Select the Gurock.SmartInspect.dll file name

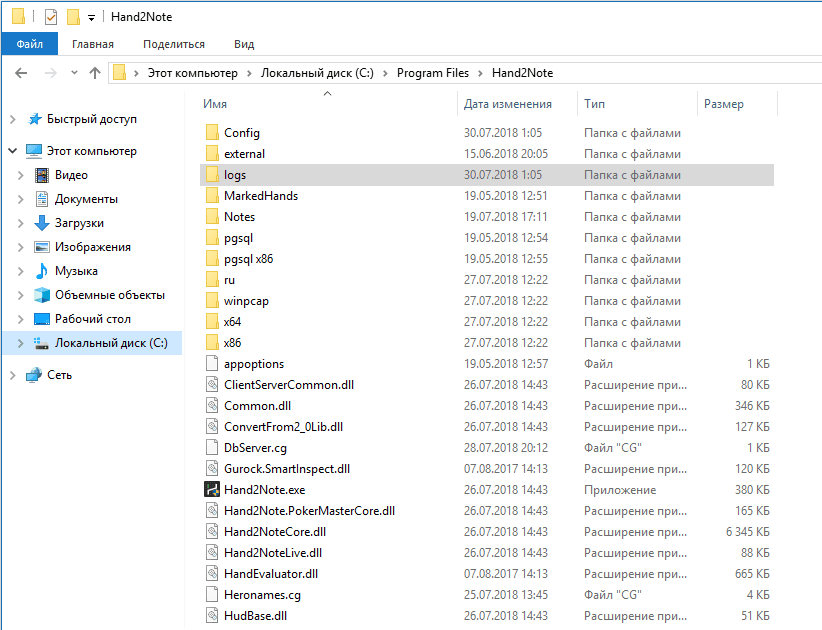click(287, 469)
